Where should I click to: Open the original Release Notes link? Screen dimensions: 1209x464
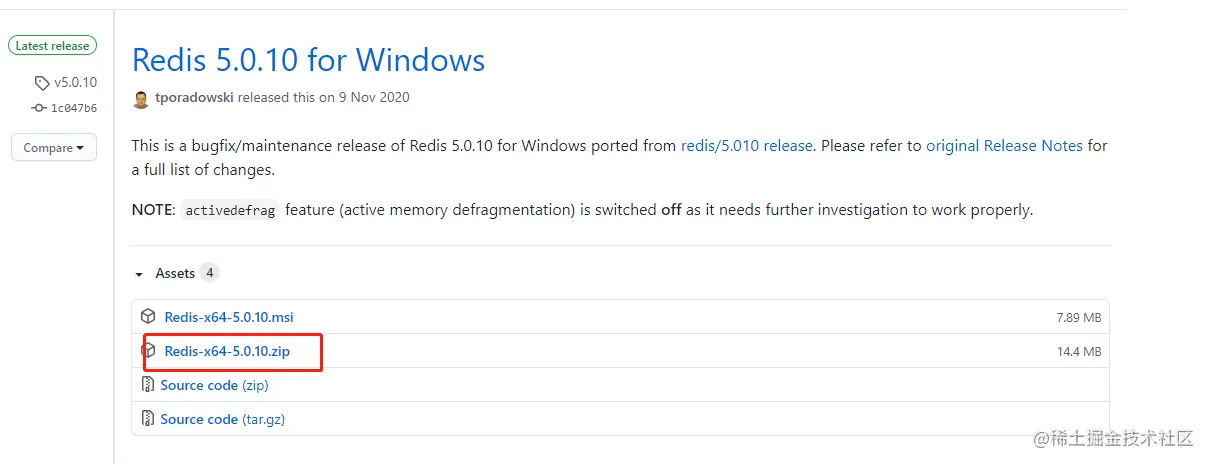(1004, 146)
